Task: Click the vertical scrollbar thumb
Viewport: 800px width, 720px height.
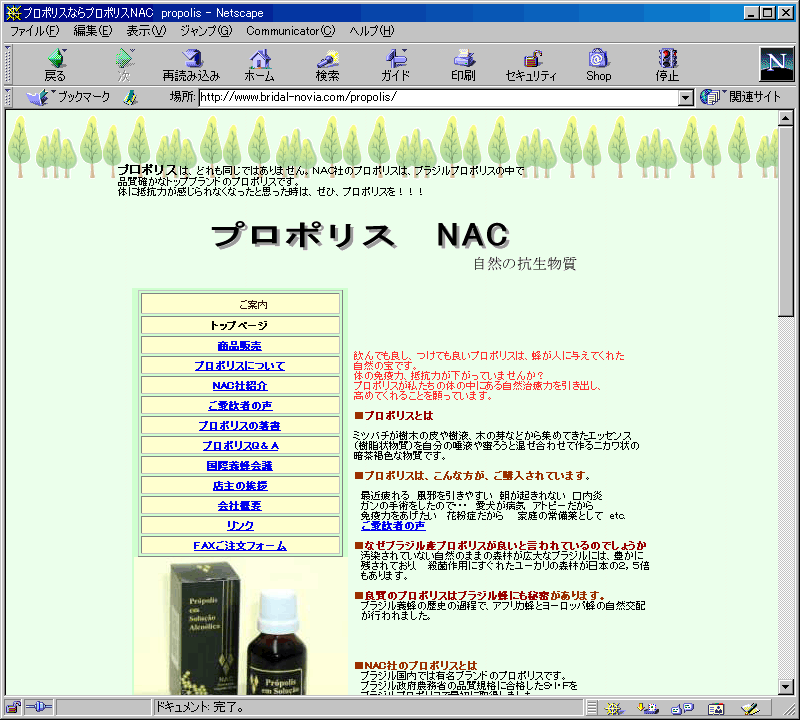Action: [785, 221]
